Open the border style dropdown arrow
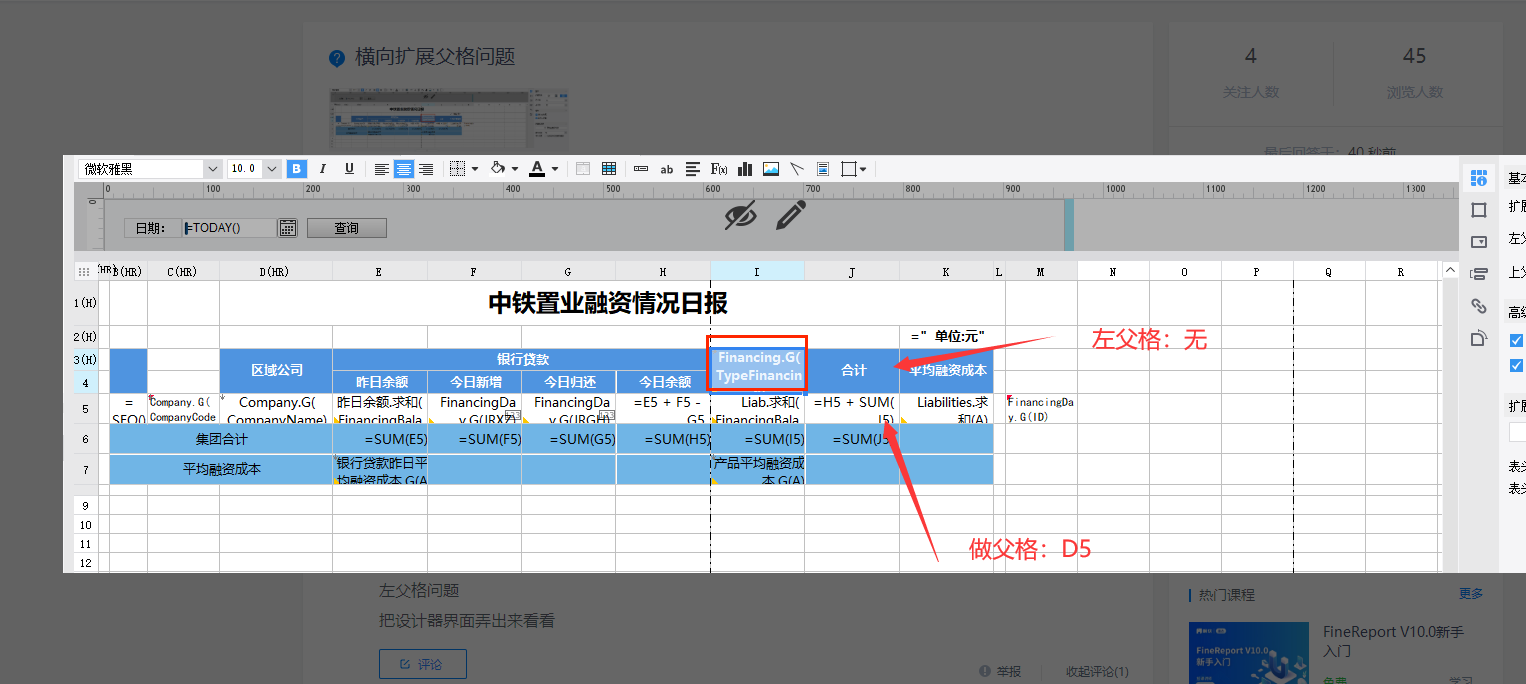 point(475,169)
